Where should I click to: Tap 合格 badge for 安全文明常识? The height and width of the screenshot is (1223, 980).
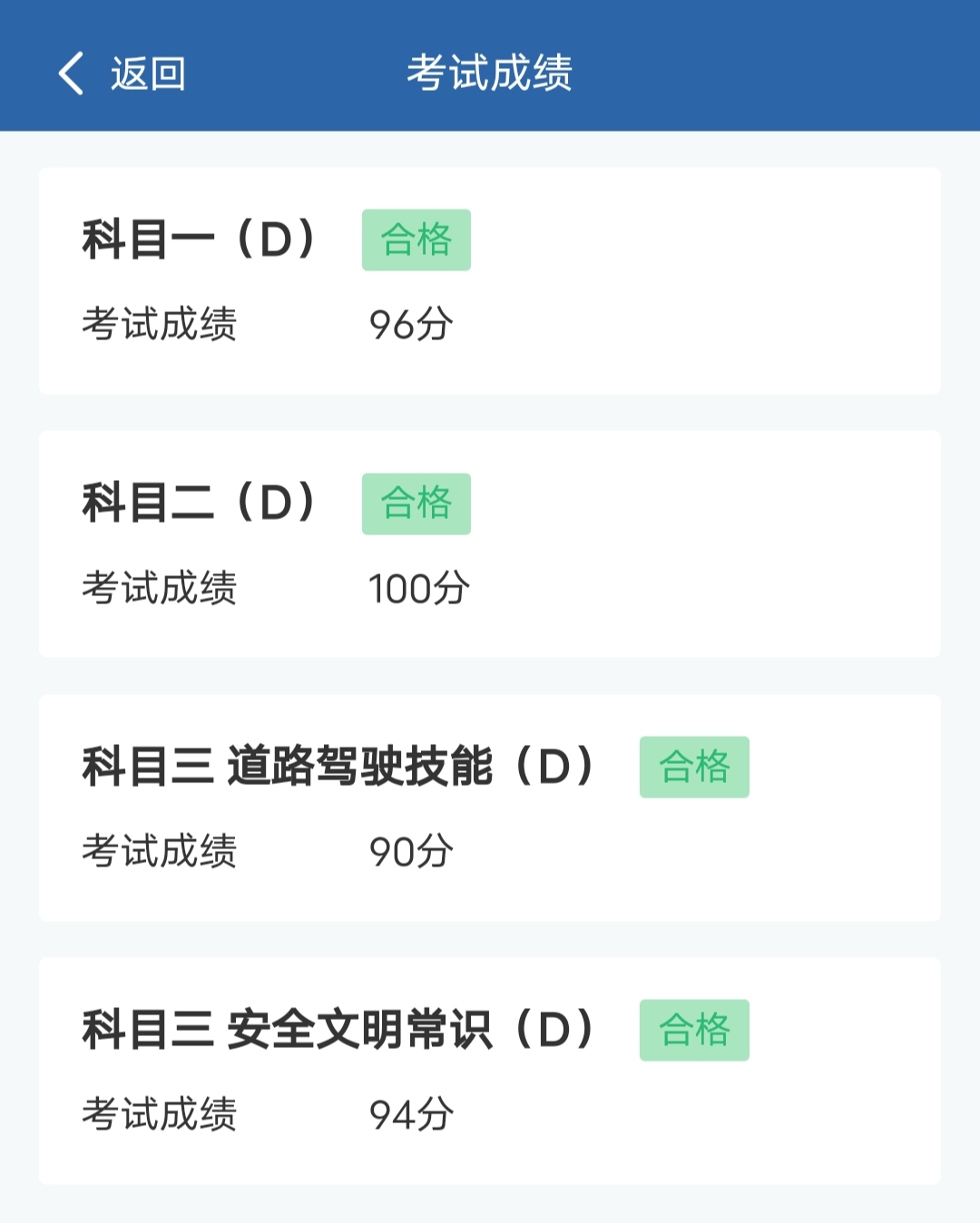pyautogui.click(x=694, y=1030)
